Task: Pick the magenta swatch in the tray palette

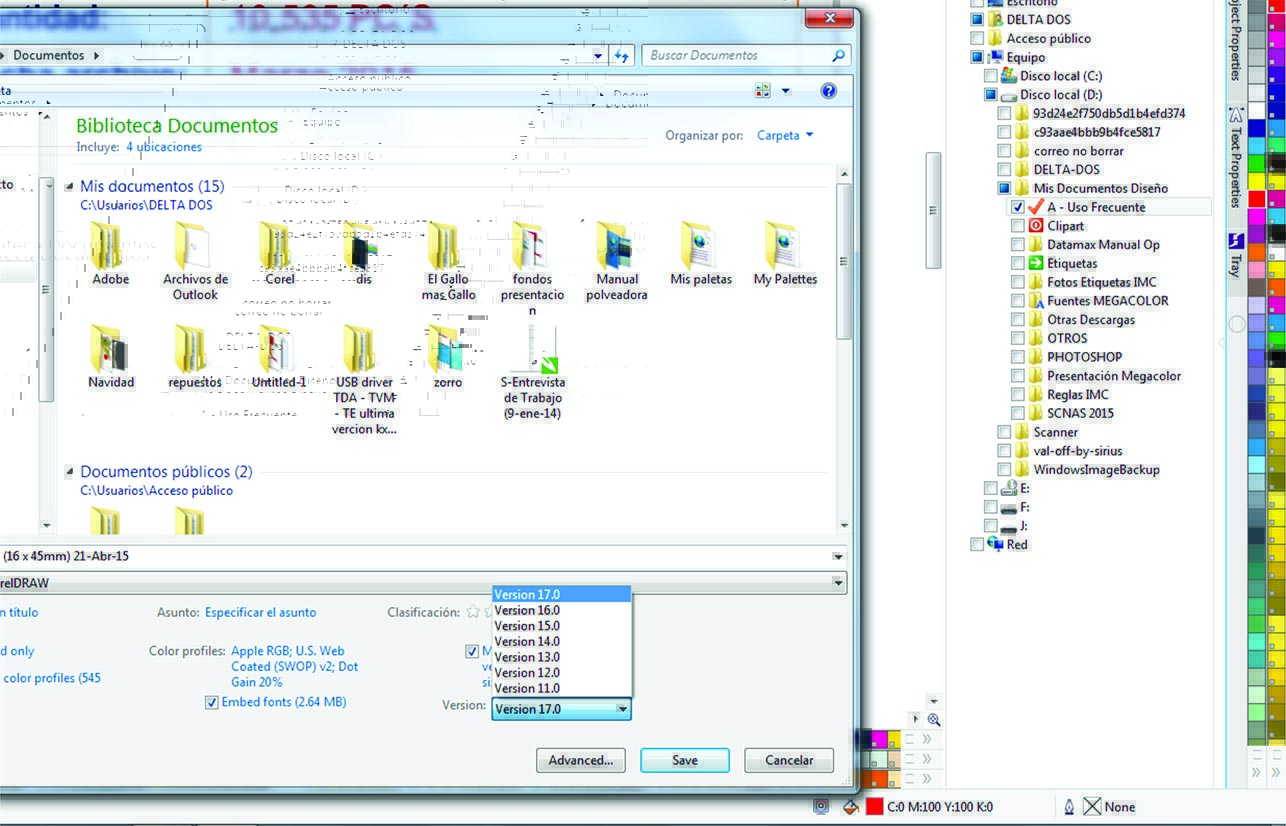Action: click(880, 740)
